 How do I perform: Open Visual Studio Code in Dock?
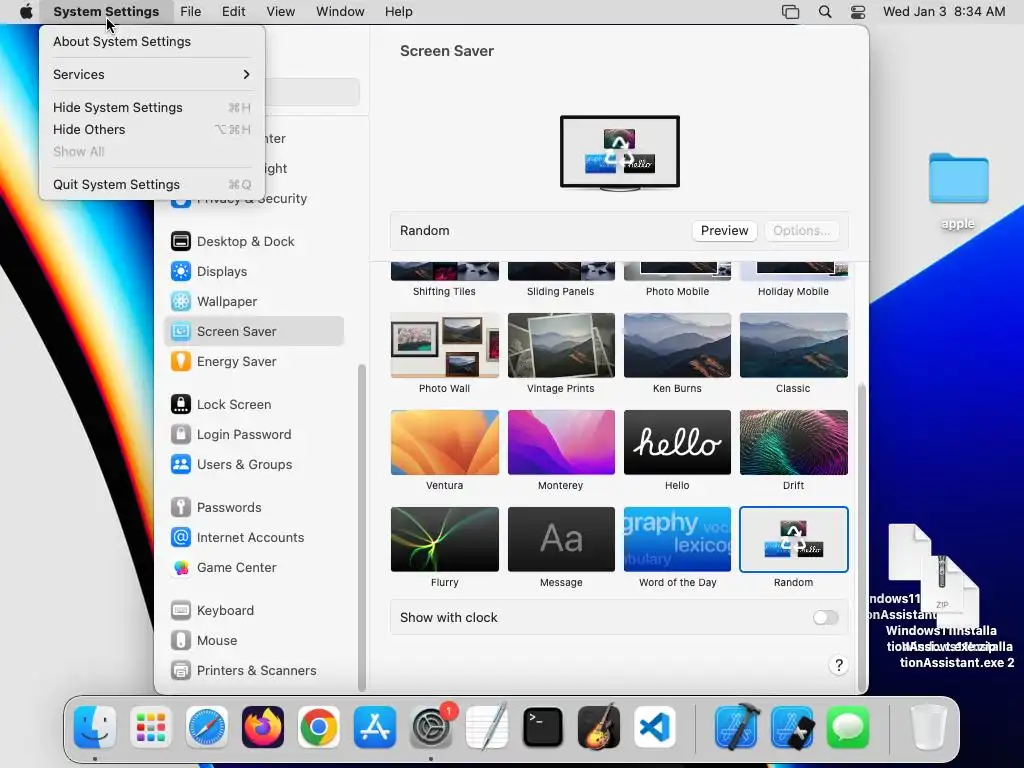[654, 727]
